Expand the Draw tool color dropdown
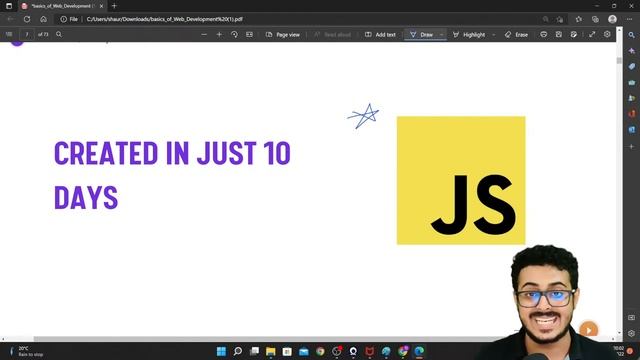The width and height of the screenshot is (640, 360). (442, 35)
